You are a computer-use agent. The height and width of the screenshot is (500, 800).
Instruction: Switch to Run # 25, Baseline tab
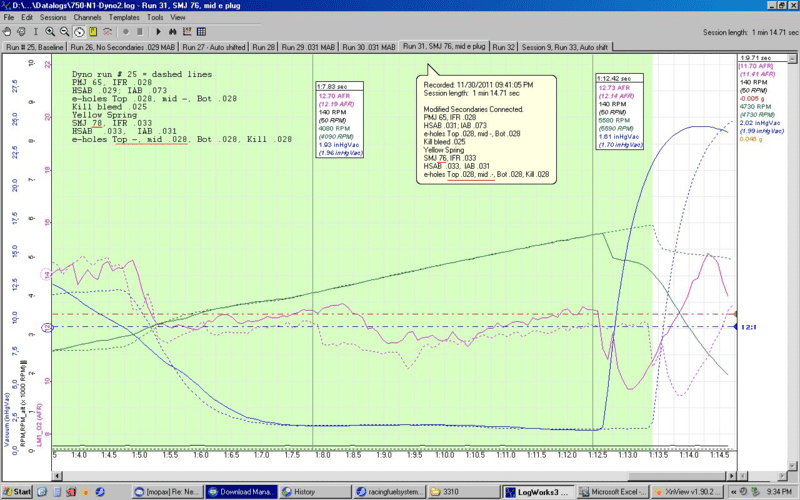coord(36,46)
